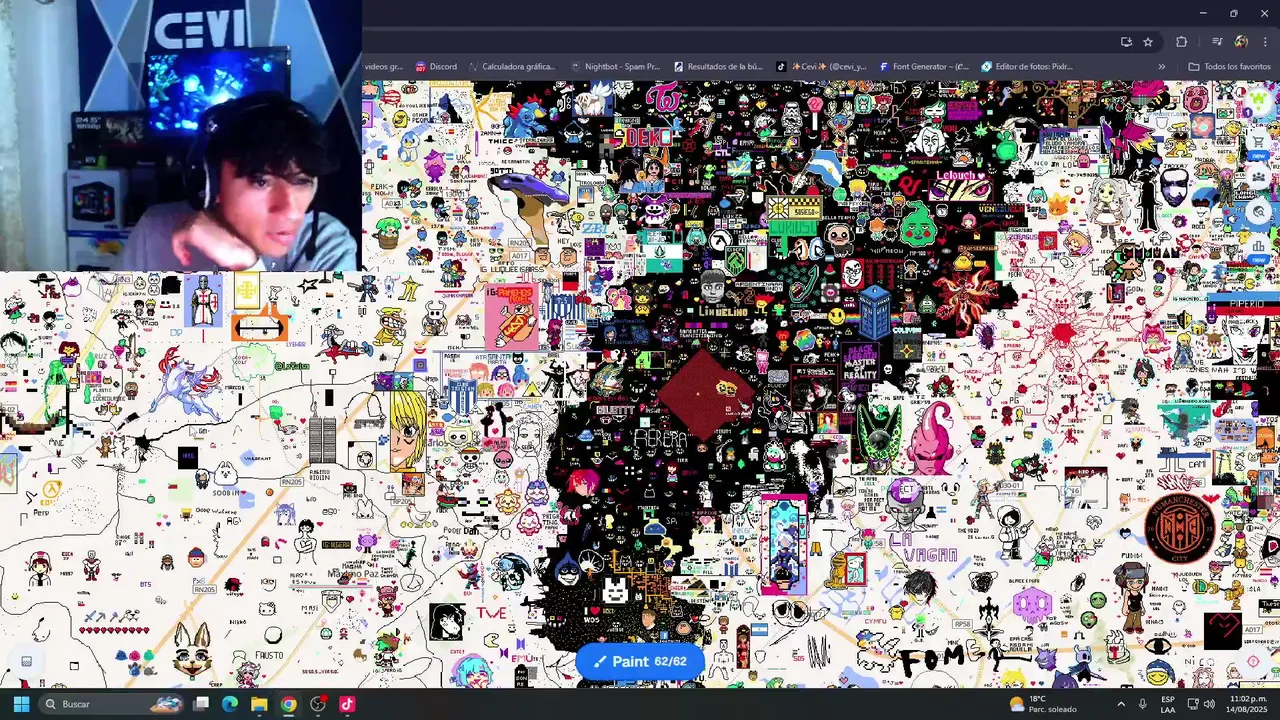
Task: Switch to Google Chrome on the taskbar
Action: click(x=288, y=704)
